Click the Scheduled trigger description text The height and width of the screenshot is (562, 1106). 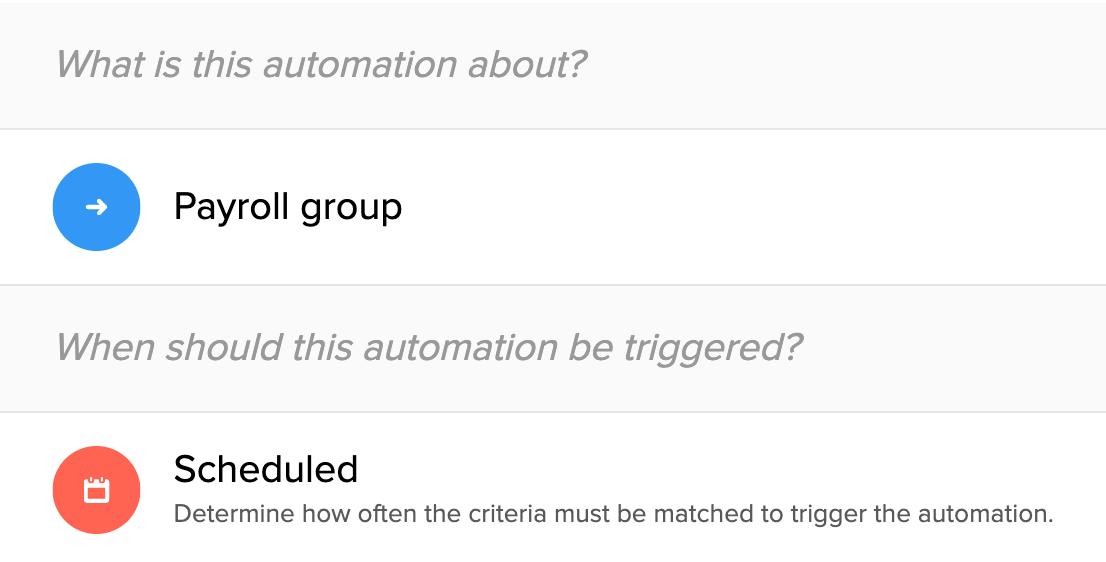tap(613, 515)
